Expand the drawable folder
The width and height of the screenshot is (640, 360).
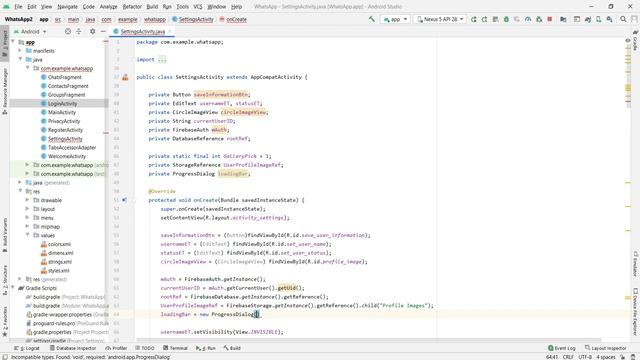click(27, 200)
